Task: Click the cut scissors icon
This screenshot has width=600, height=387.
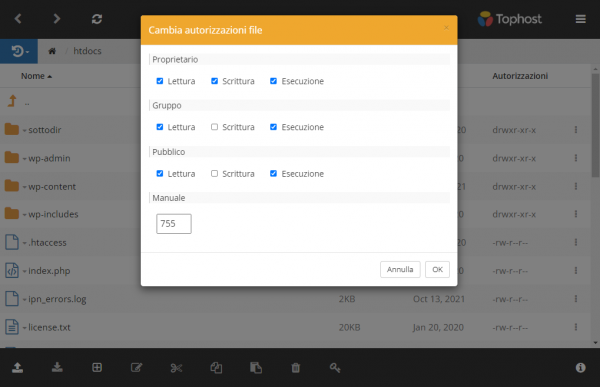Action: point(176,368)
